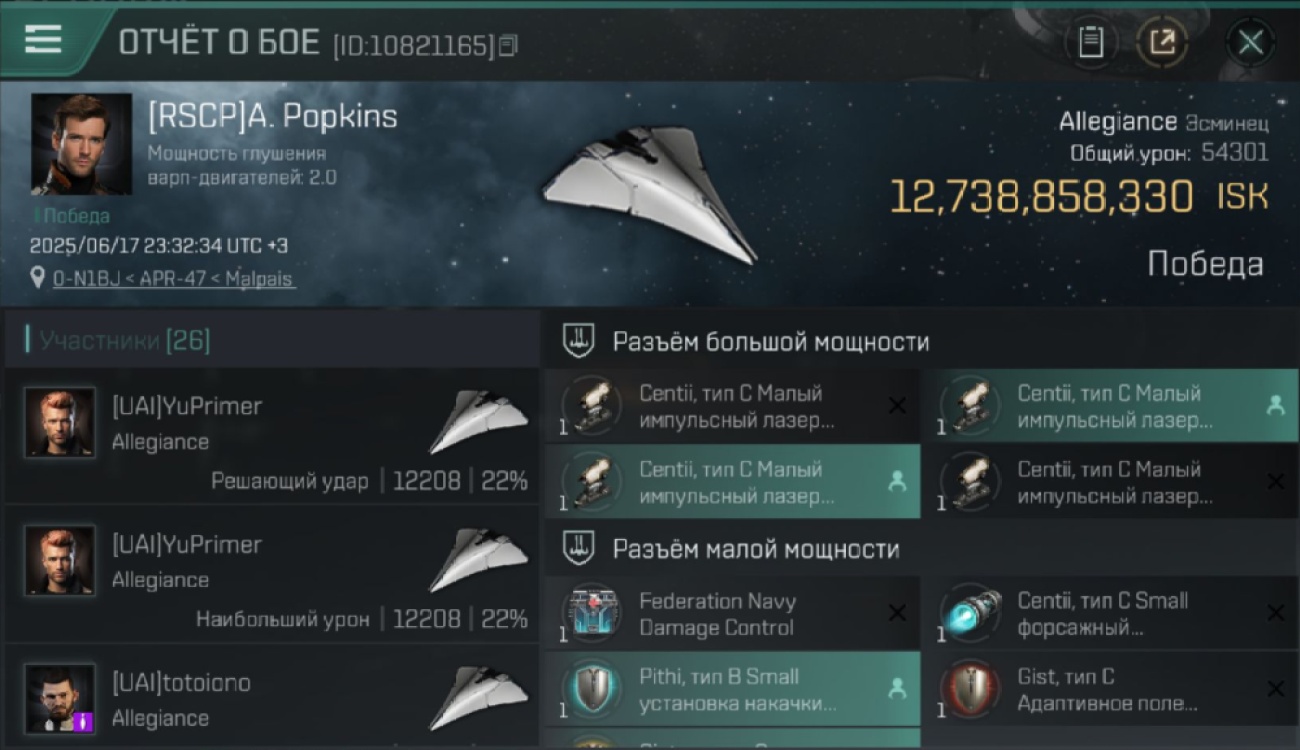Click the X marker on Federation Navy Damage Control
The width and height of the screenshot is (1300, 750).
pyautogui.click(x=897, y=613)
